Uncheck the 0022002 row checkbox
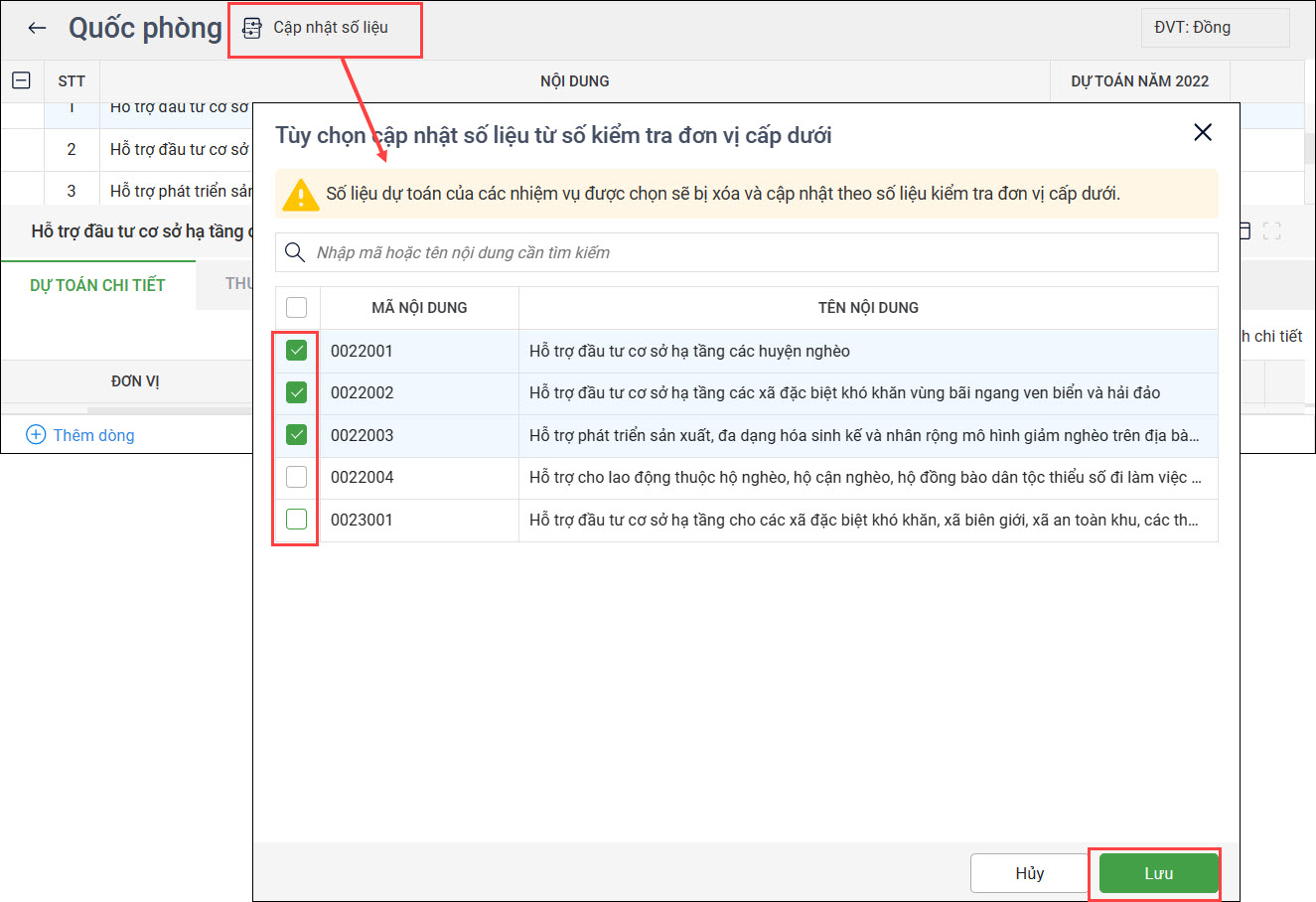 coord(296,392)
